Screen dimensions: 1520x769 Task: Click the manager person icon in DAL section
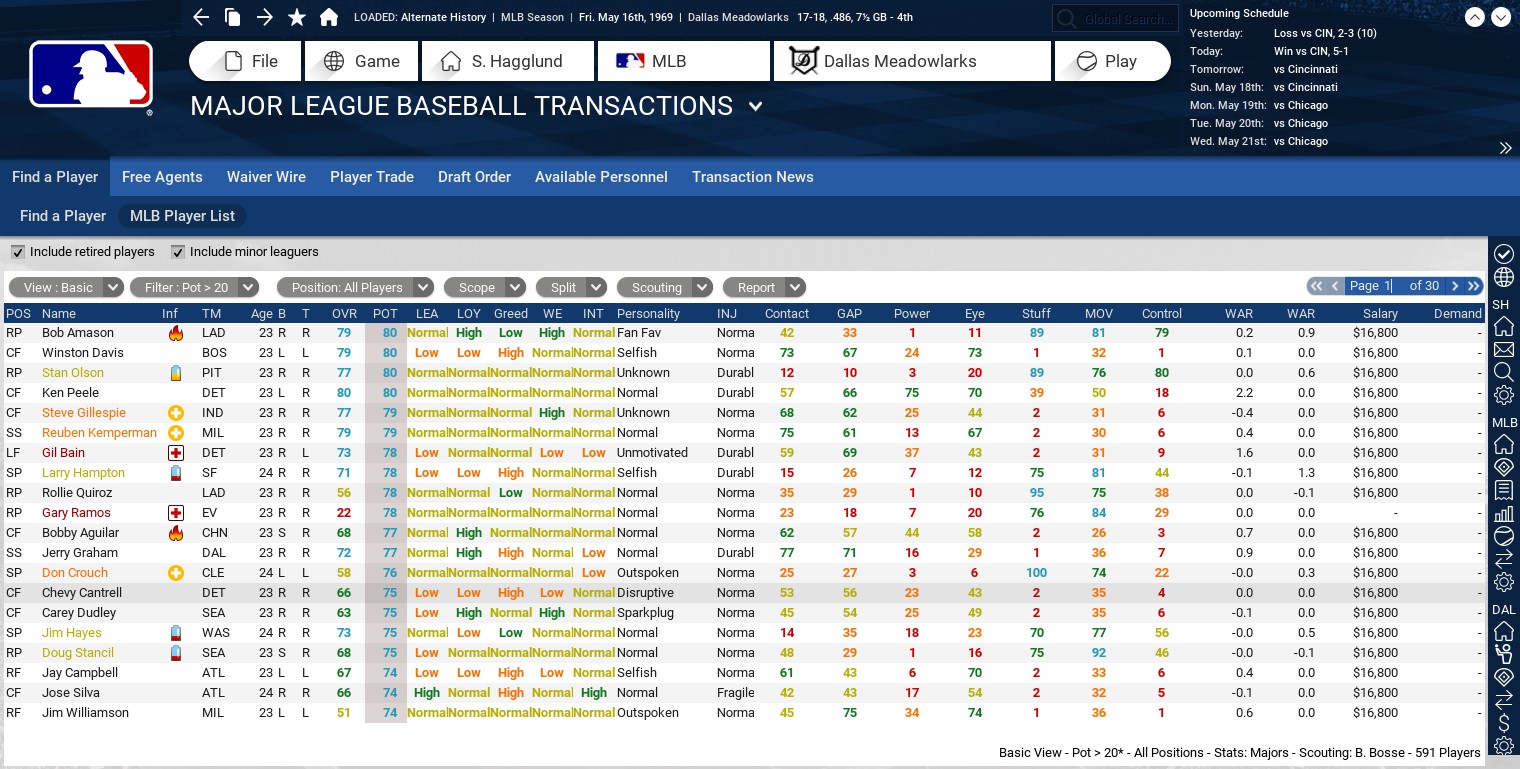(x=1504, y=654)
